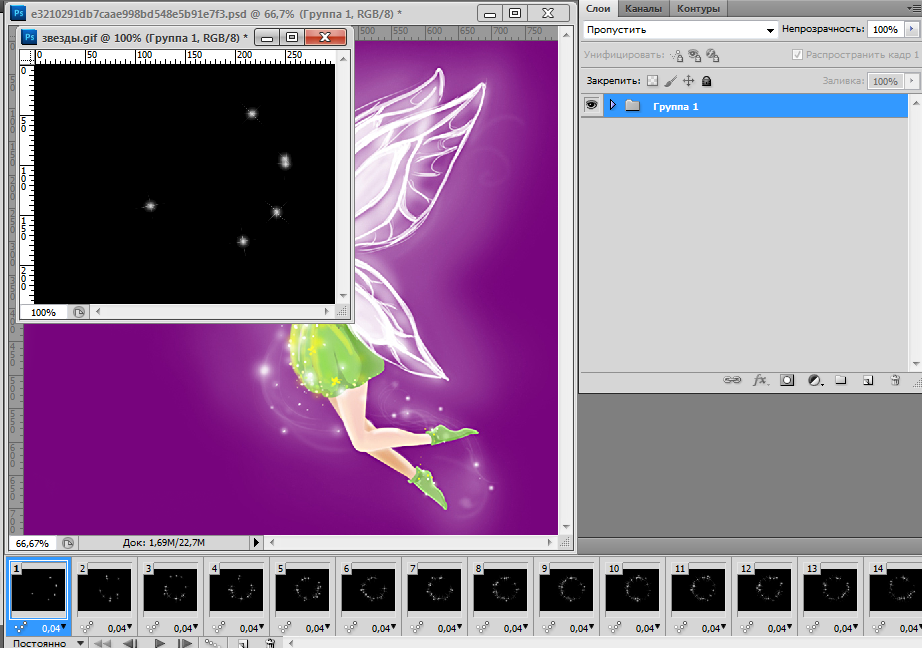922x648 pixels.
Task: Select animation frame 13 thumbnail
Action: tap(830, 590)
